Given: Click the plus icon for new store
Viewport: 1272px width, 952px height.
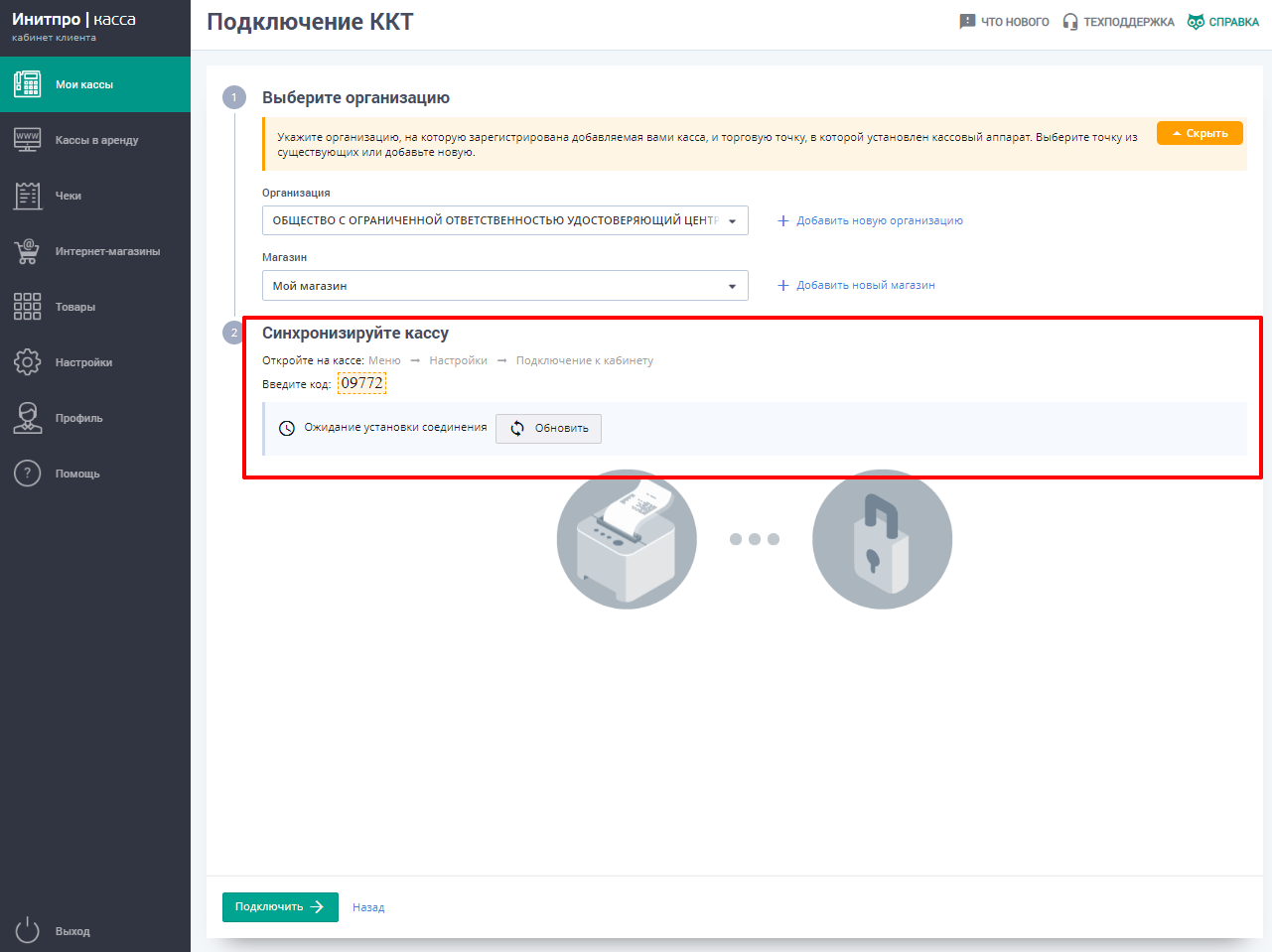Looking at the screenshot, I should pyautogui.click(x=783, y=285).
